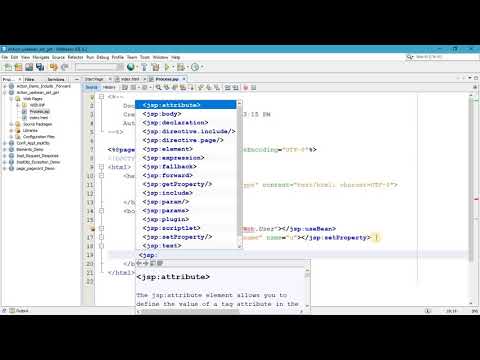Select <jsp:getProperty/> completion item

[x=186, y=184]
